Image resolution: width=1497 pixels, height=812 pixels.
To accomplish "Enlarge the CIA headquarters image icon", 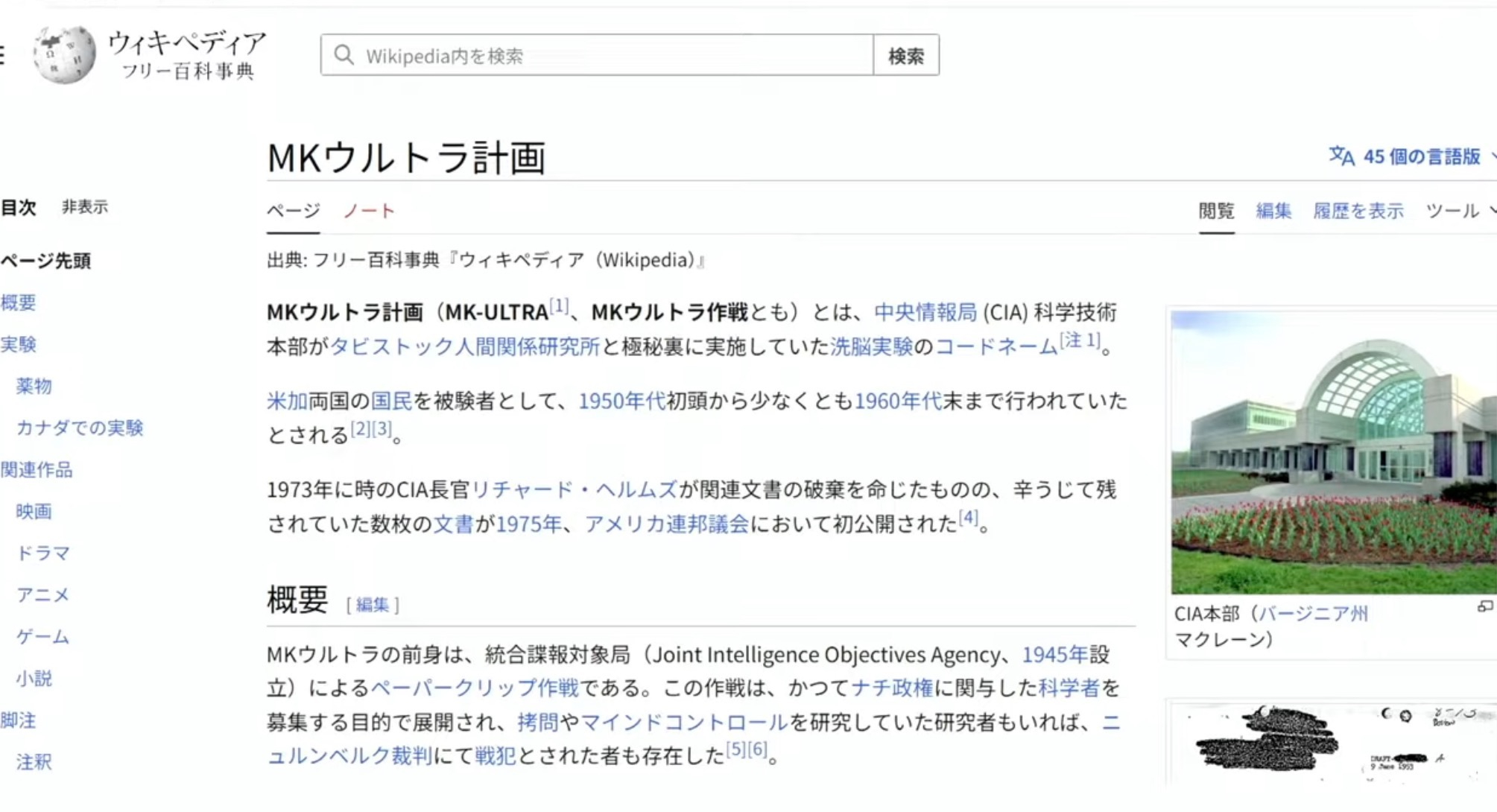I will click(x=1485, y=606).
